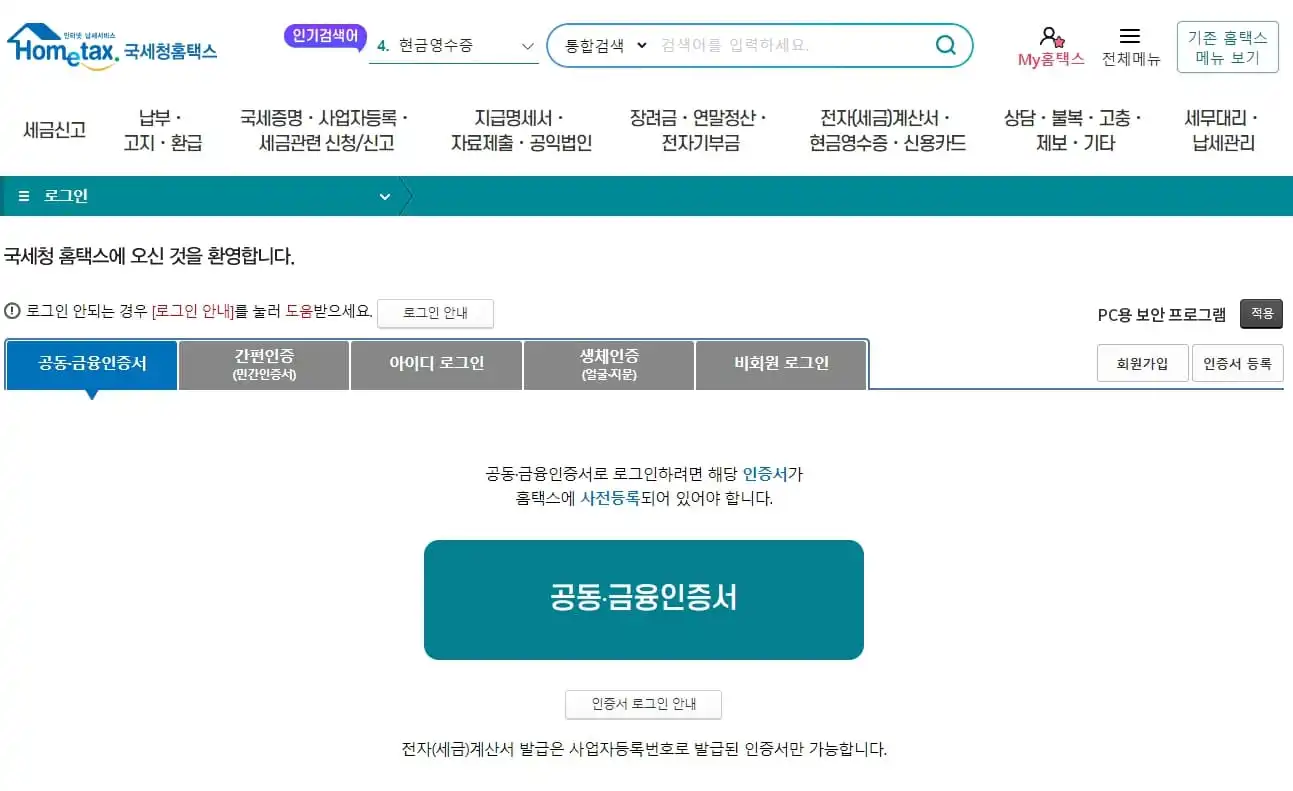Image resolution: width=1293 pixels, height=791 pixels.
Task: Click the 회원가입 button
Action: (1142, 363)
